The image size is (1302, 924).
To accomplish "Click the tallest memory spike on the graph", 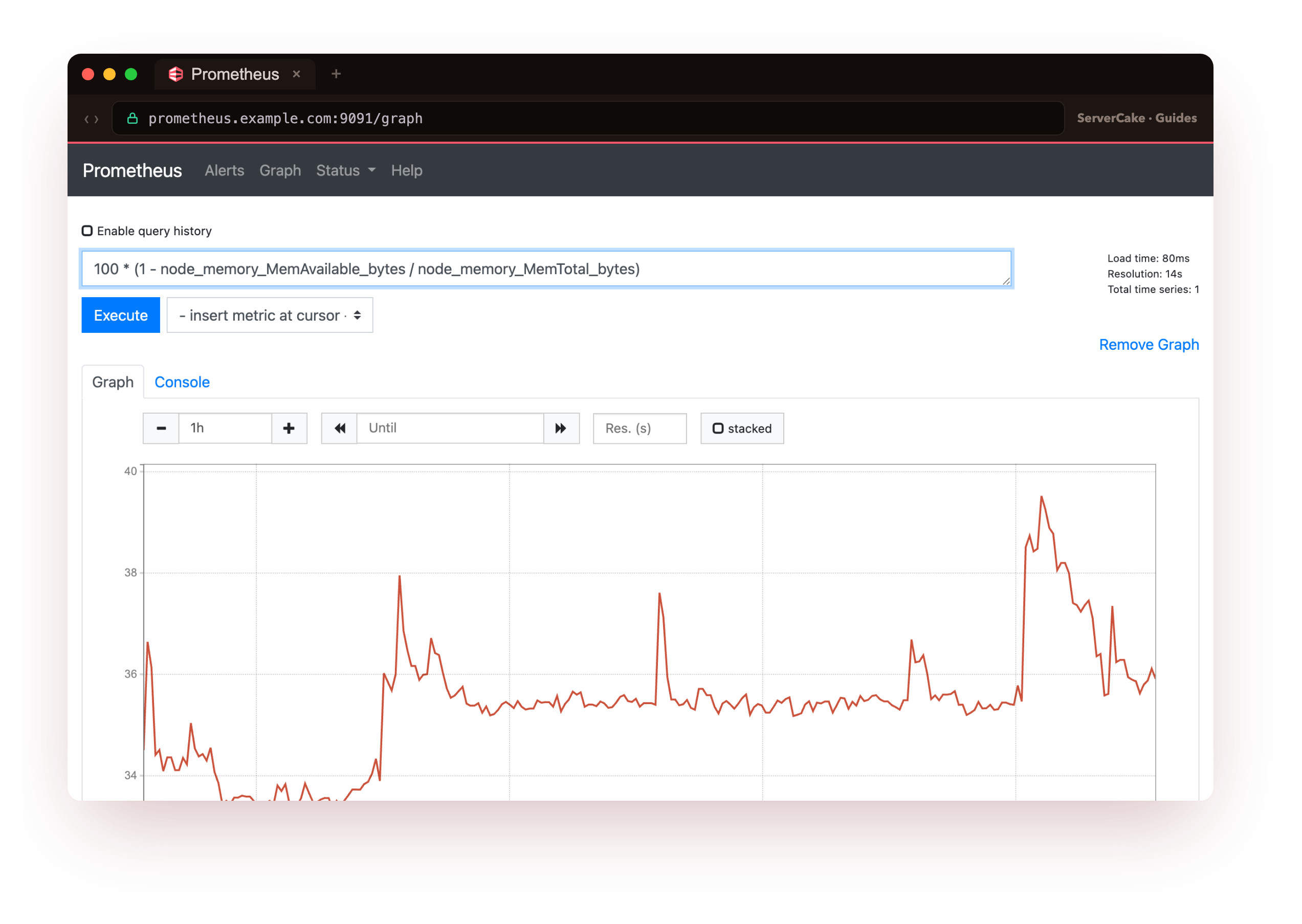I will point(1041,497).
